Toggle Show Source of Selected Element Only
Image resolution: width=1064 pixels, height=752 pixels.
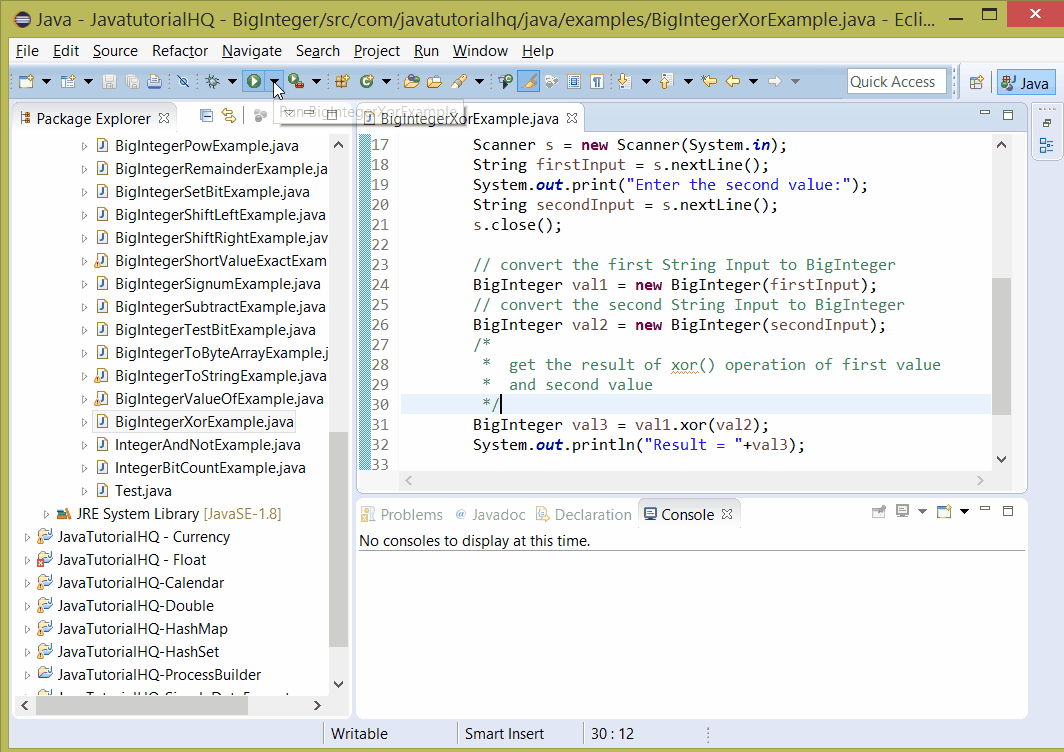point(572,80)
